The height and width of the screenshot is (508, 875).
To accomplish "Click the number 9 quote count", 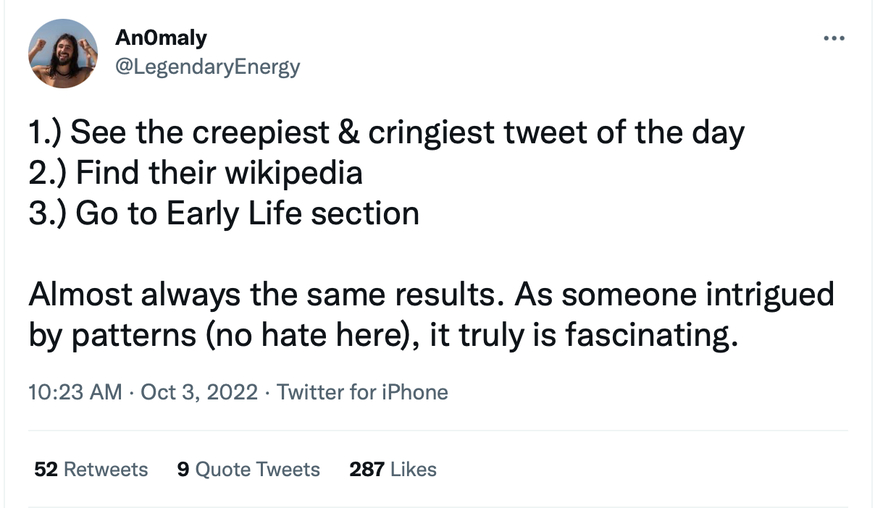I will coord(183,469).
